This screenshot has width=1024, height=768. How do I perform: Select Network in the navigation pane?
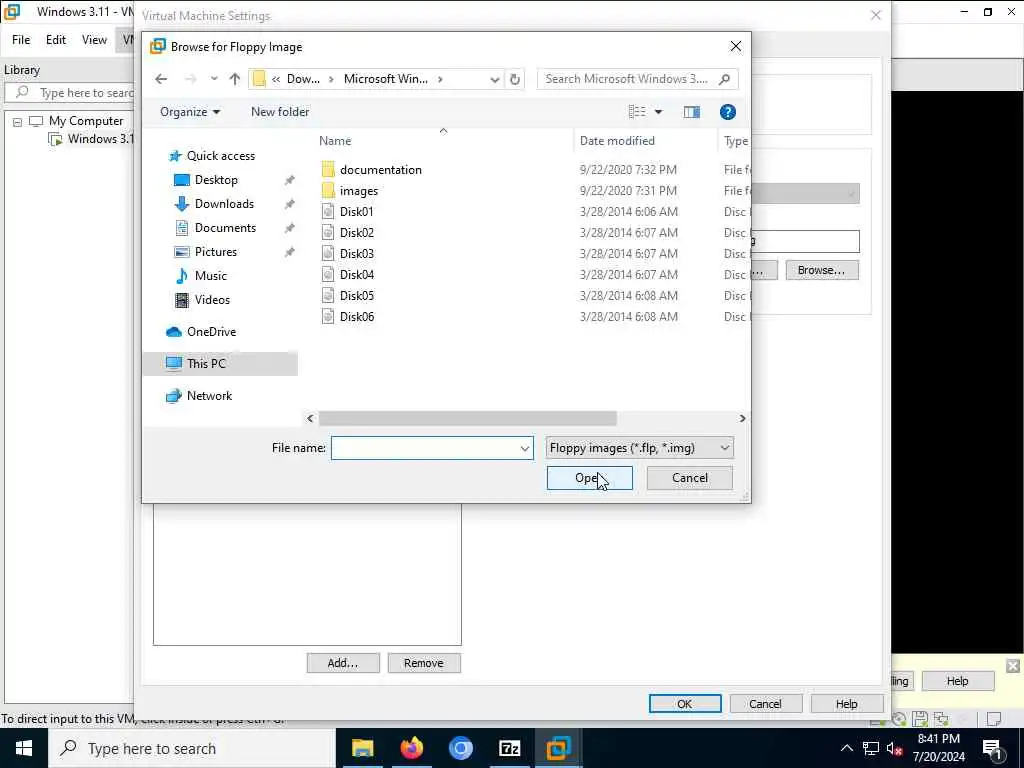(x=209, y=396)
